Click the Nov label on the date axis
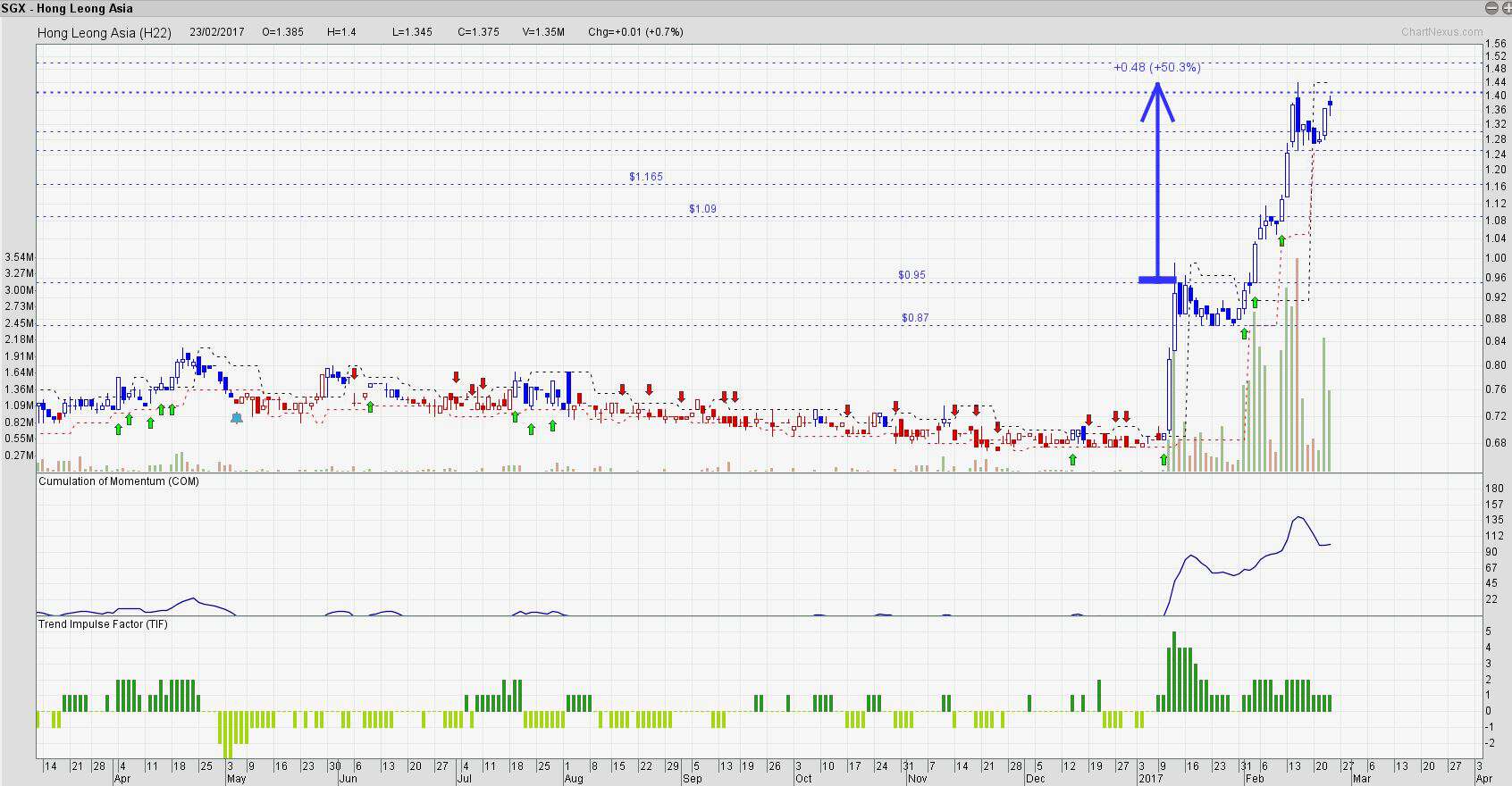The image size is (1512, 786). [917, 778]
